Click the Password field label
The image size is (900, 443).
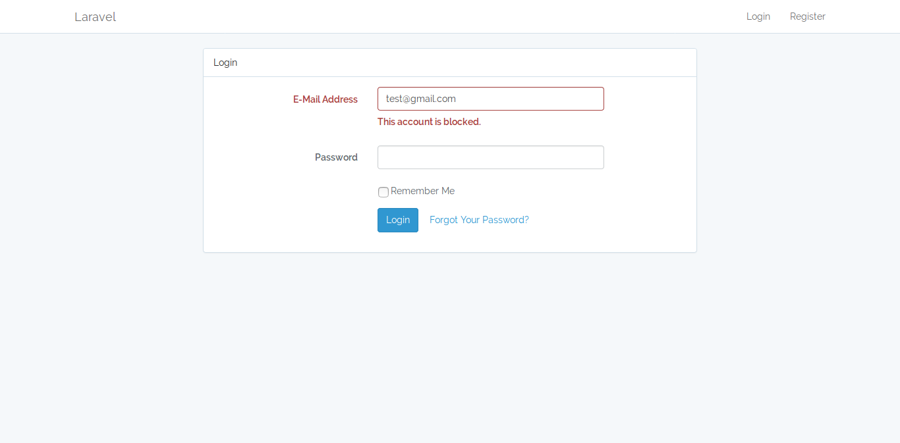(336, 158)
